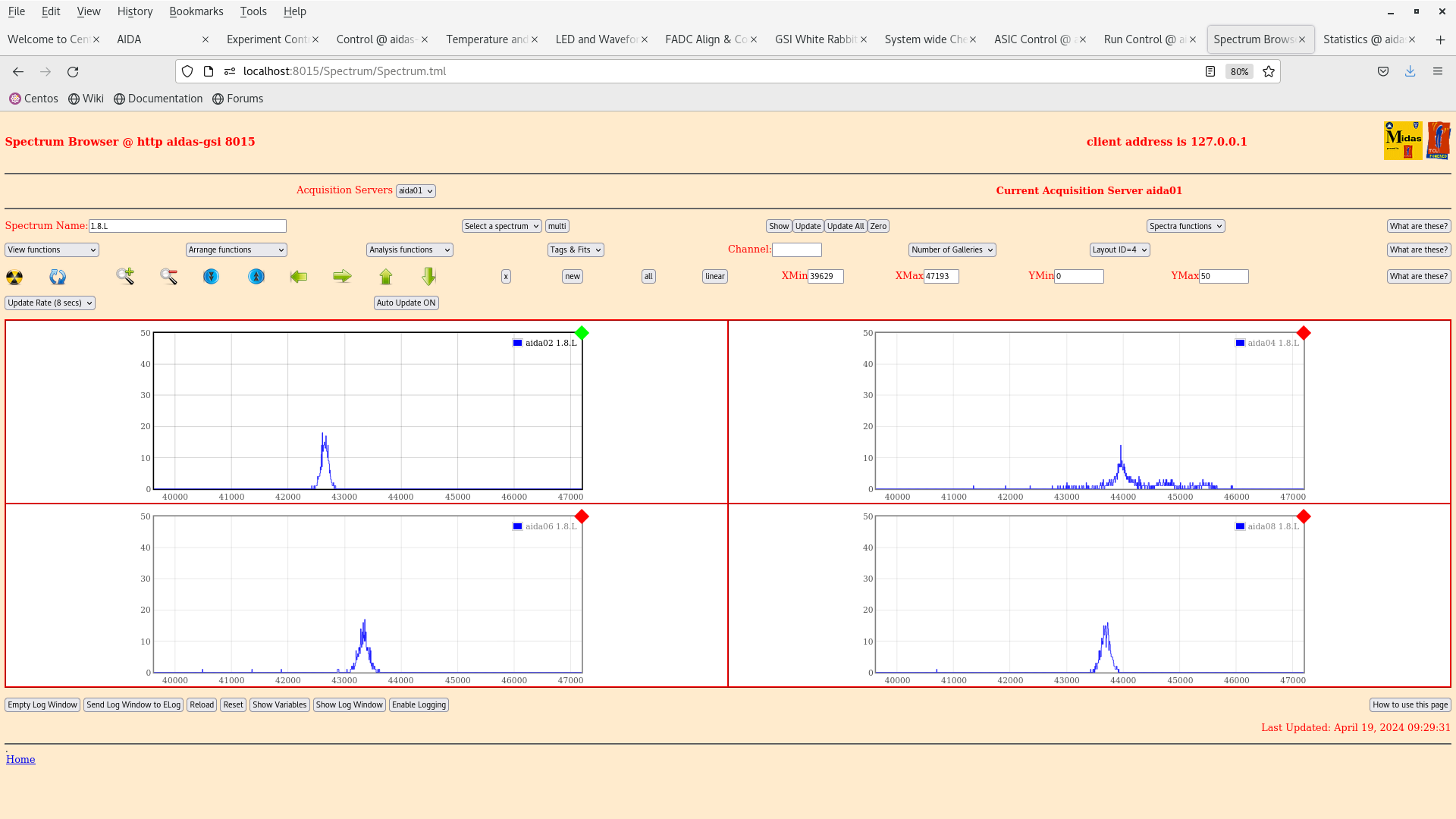Click the Midas logo icon

[1403, 140]
